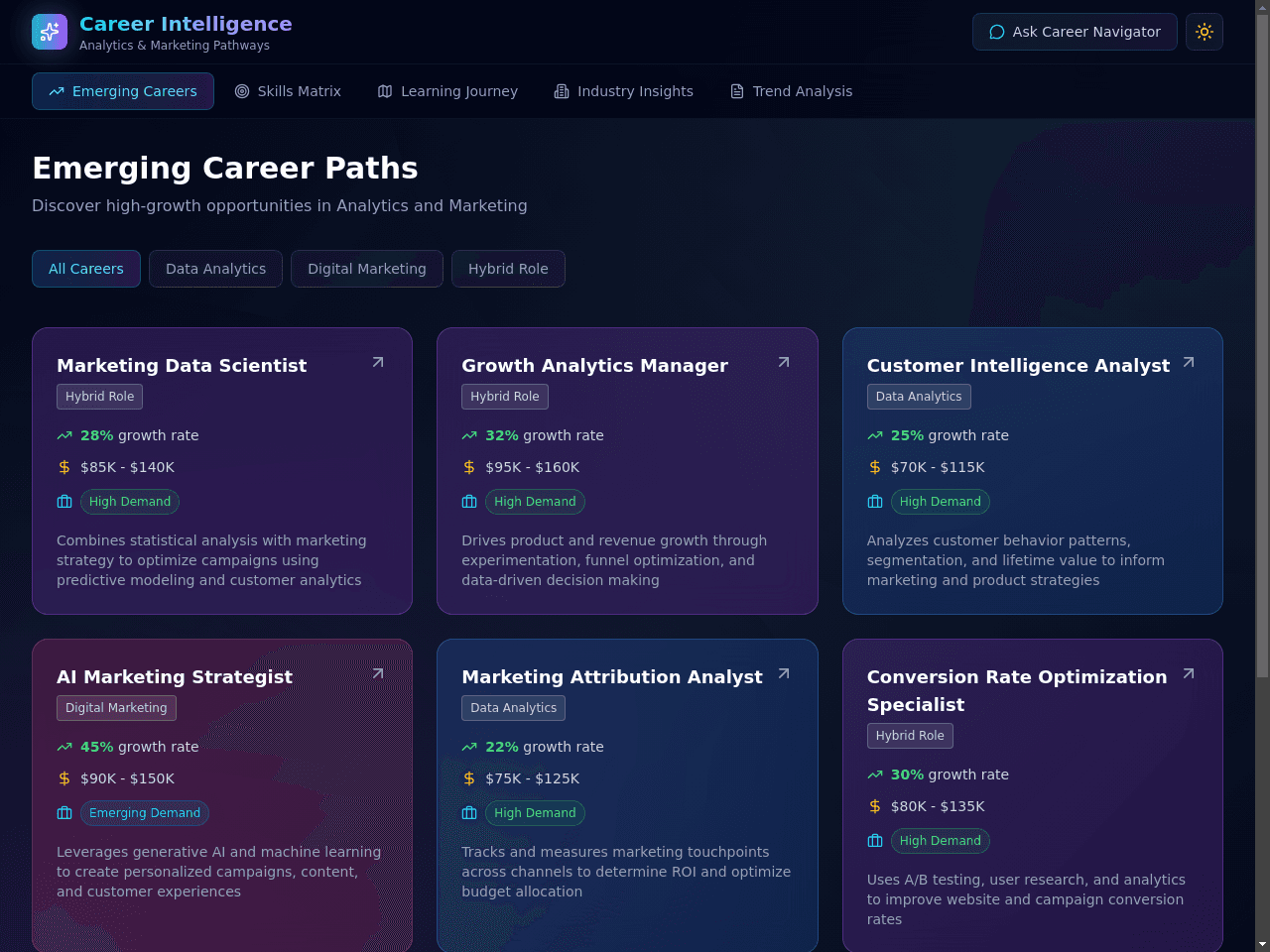Viewport: 1270px width, 952px height.
Task: Toggle the light/dark theme sun icon
Action: [1205, 32]
